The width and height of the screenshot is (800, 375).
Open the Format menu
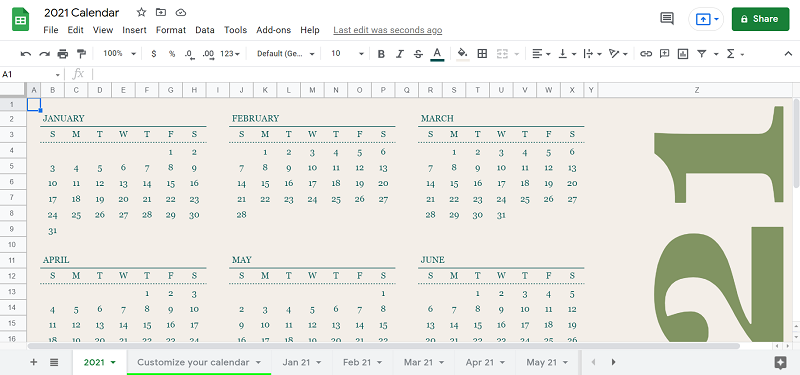click(171, 30)
